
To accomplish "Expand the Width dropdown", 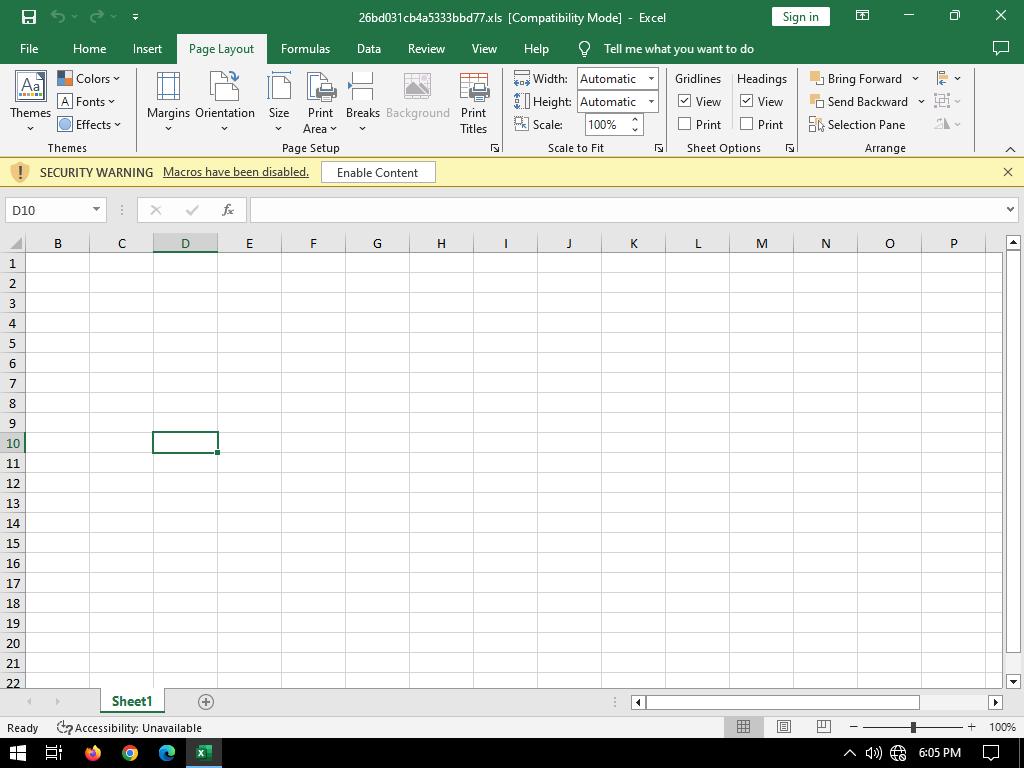I will click(x=651, y=79).
